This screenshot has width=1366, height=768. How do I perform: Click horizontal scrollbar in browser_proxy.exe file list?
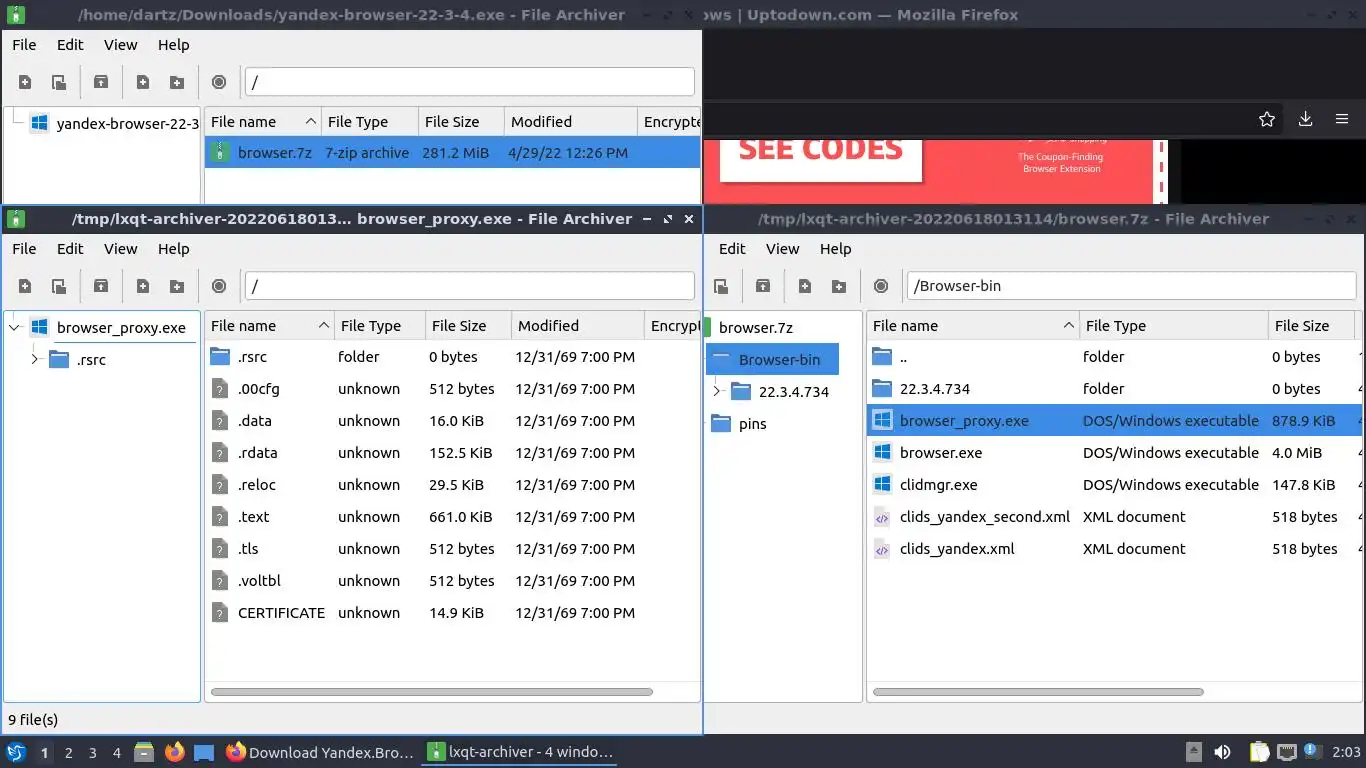[432, 692]
